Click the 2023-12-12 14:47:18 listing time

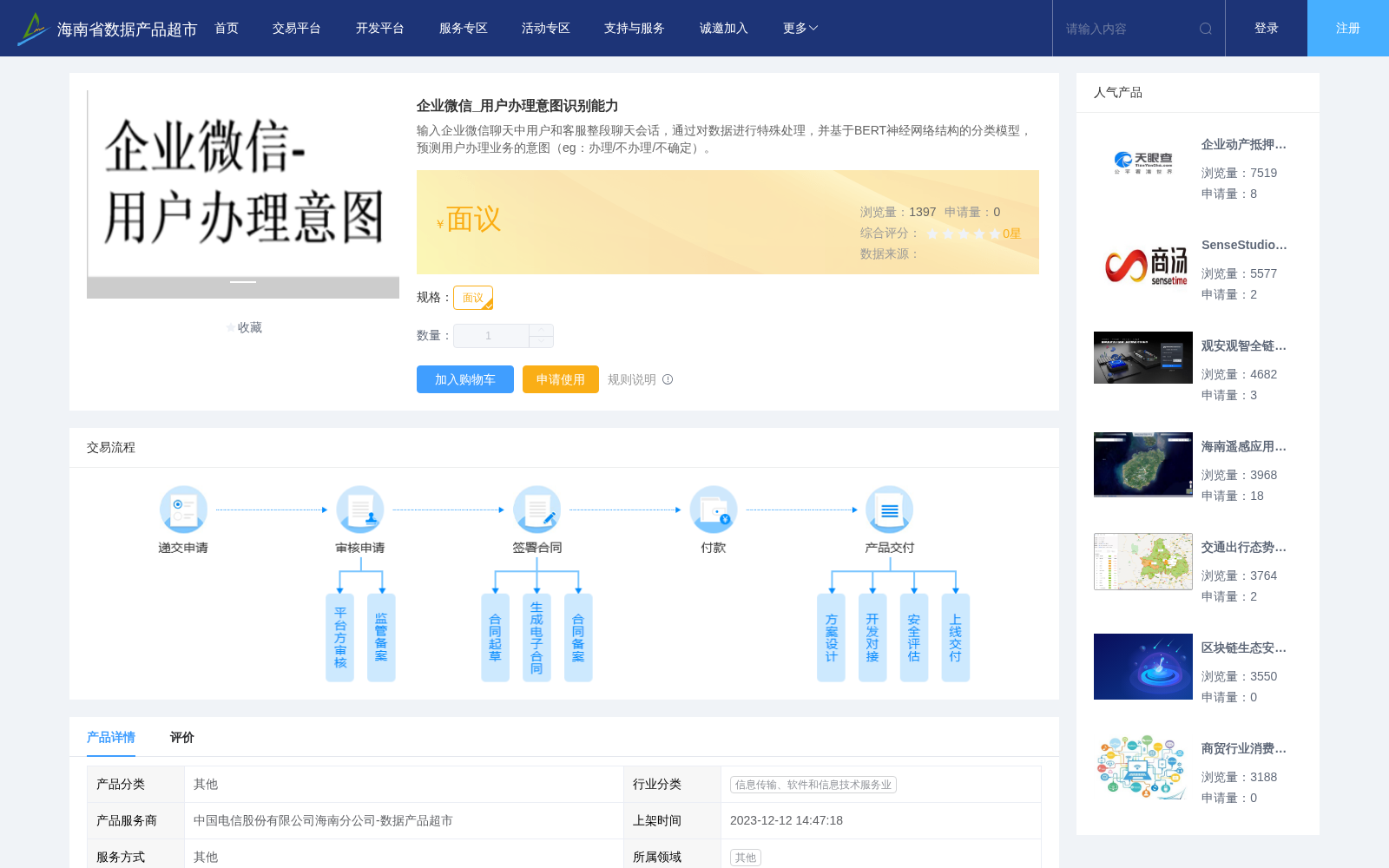point(787,820)
